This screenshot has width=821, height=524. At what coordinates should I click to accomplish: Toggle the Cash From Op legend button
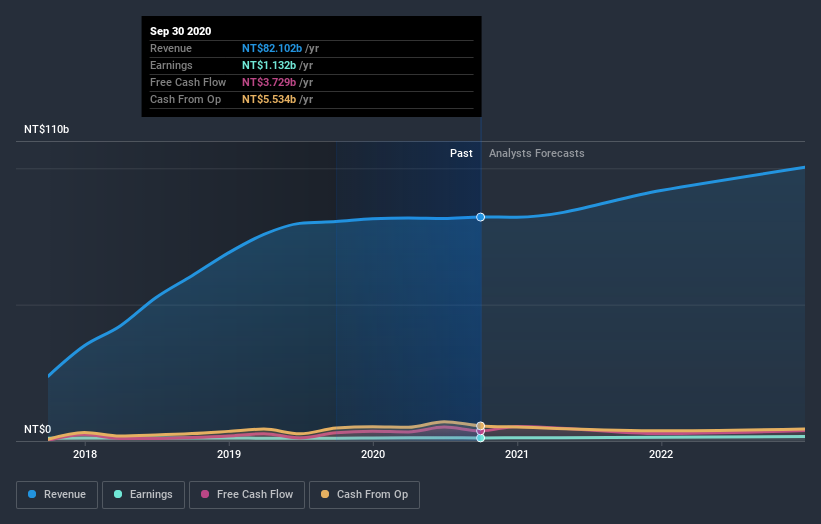[364, 495]
